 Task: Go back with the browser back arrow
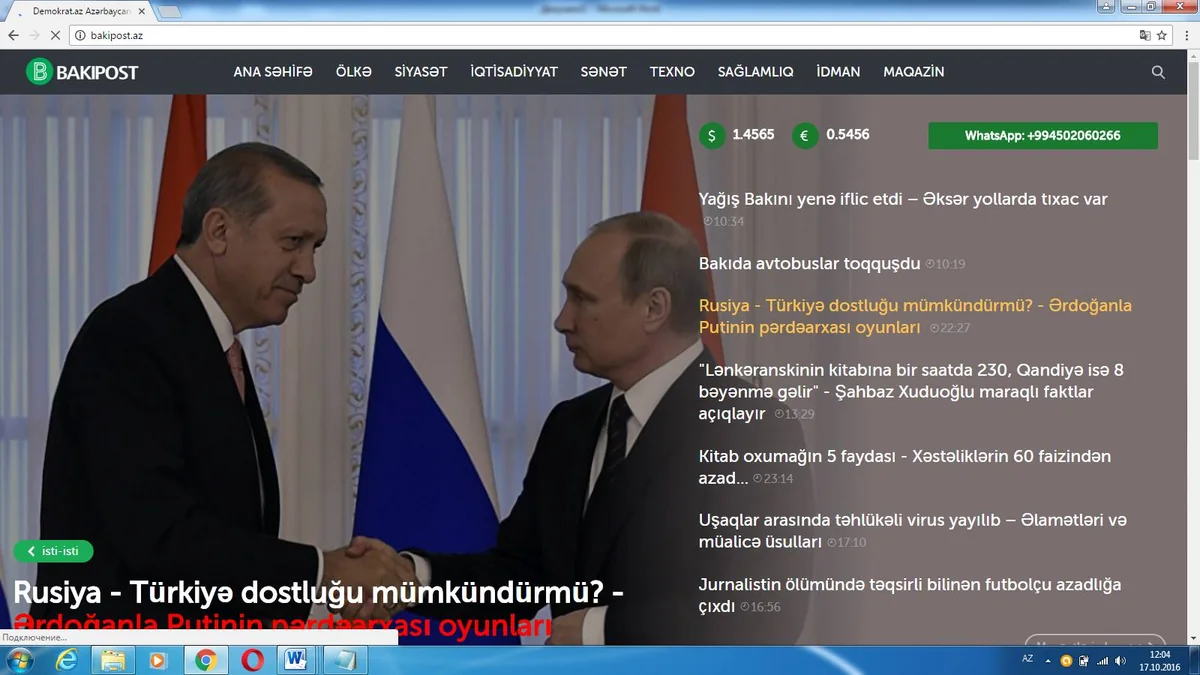pyautogui.click(x=13, y=35)
